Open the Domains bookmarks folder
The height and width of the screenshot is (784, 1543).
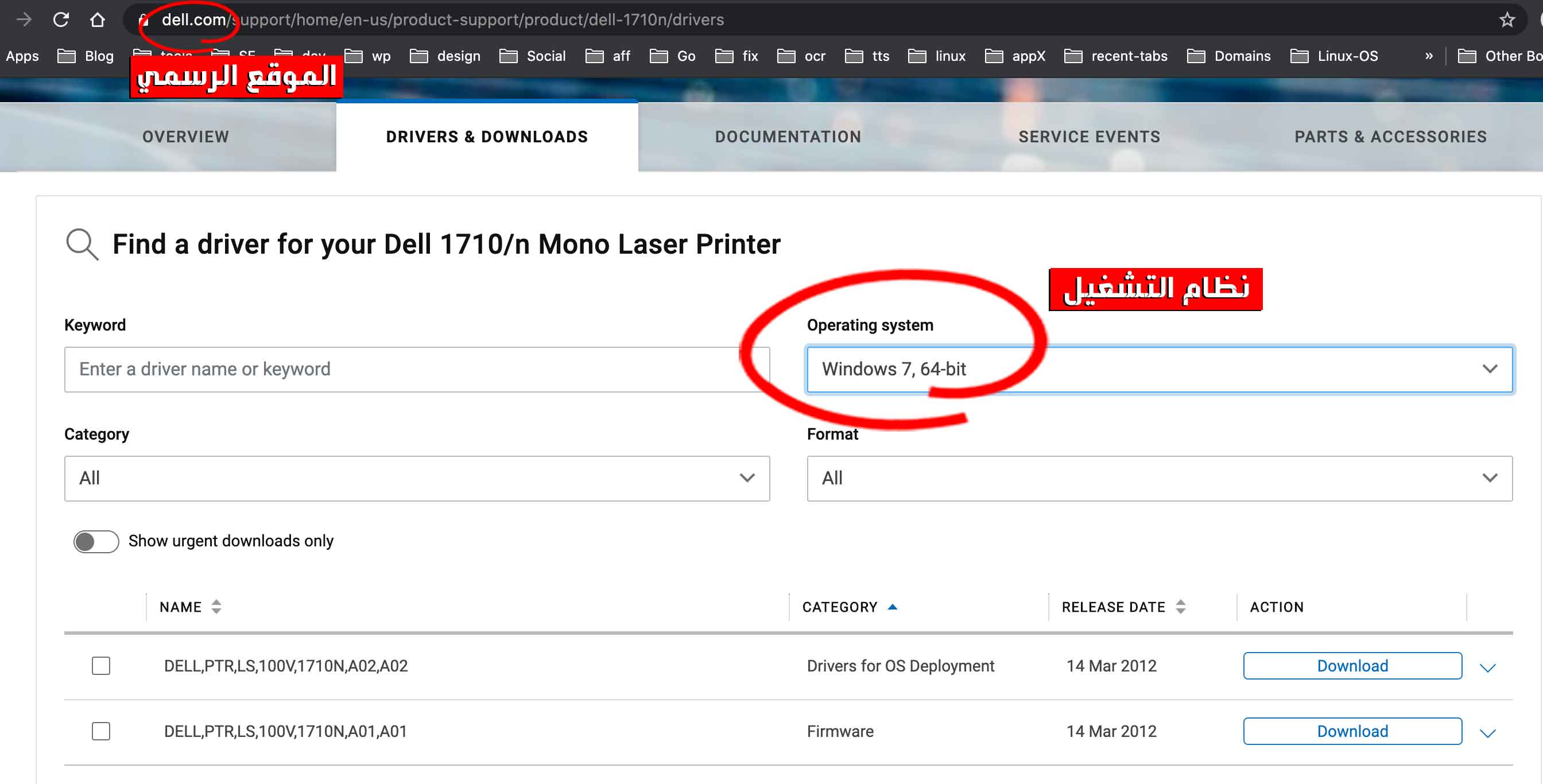pyautogui.click(x=1229, y=56)
